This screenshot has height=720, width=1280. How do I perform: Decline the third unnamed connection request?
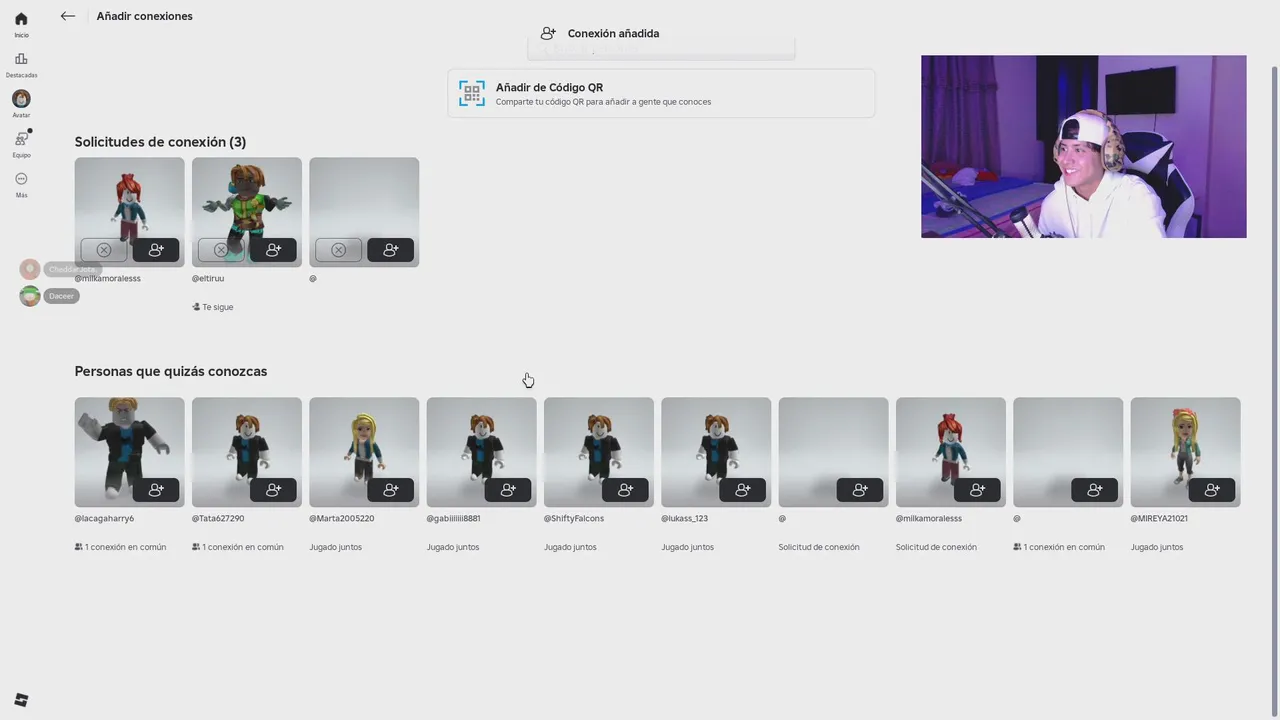[338, 250]
